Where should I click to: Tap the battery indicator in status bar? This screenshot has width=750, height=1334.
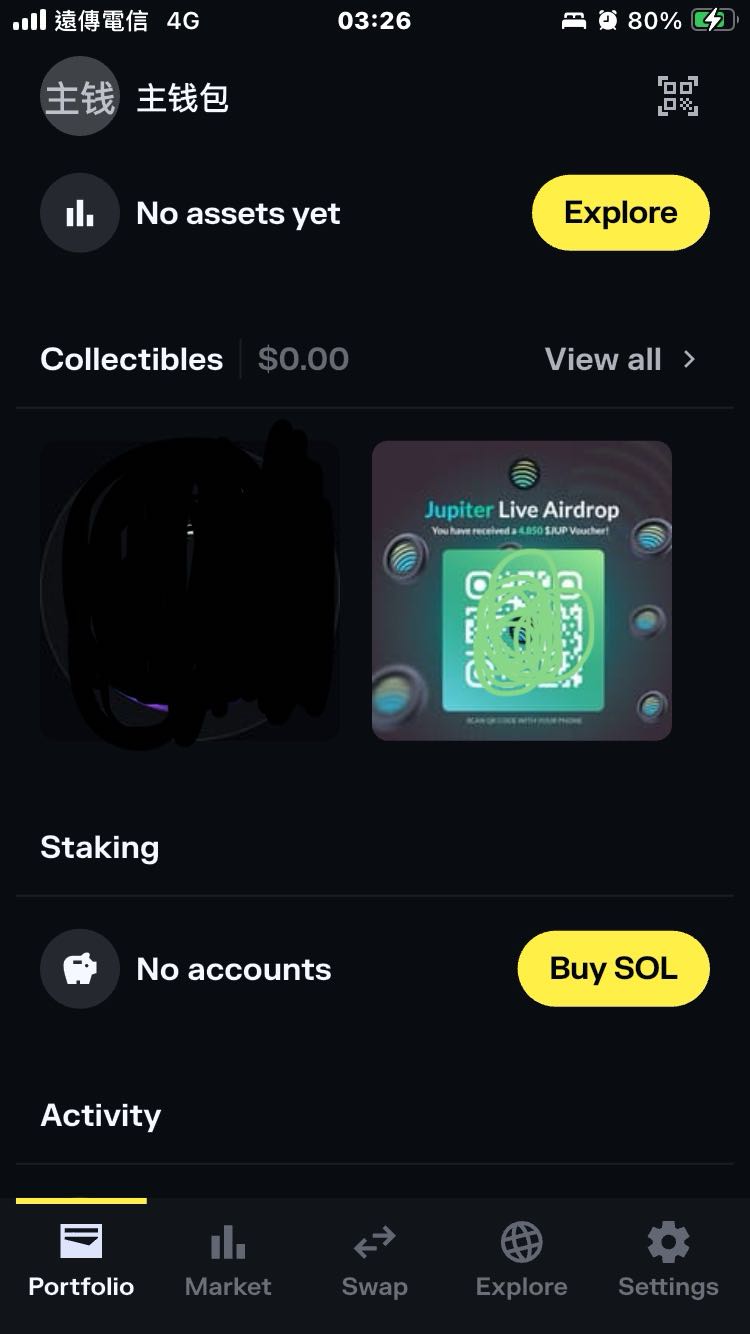click(712, 20)
